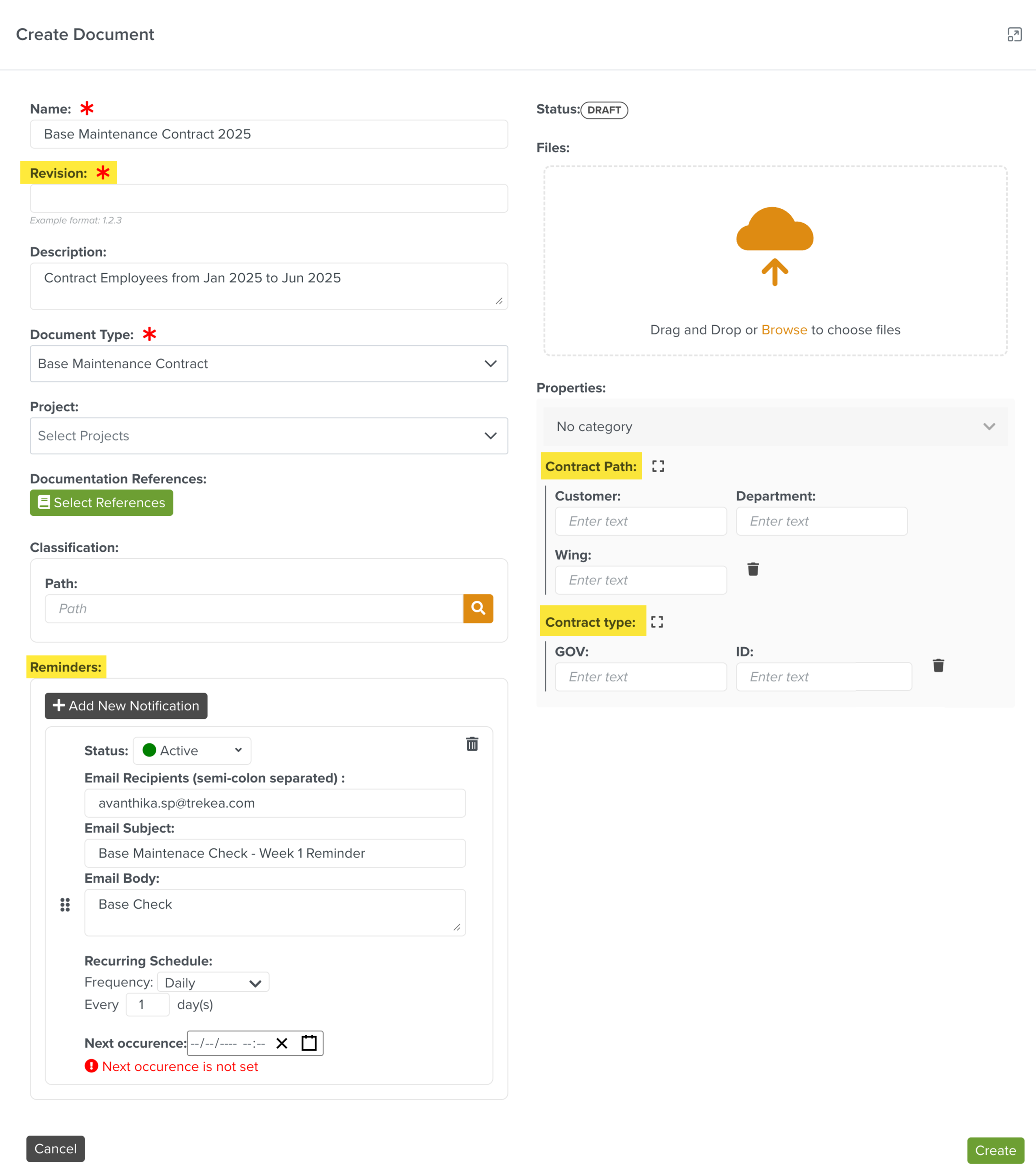Viewport: 1036px width, 1170px height.
Task: Expand Contract Path with fullscreen icon
Action: tap(658, 467)
